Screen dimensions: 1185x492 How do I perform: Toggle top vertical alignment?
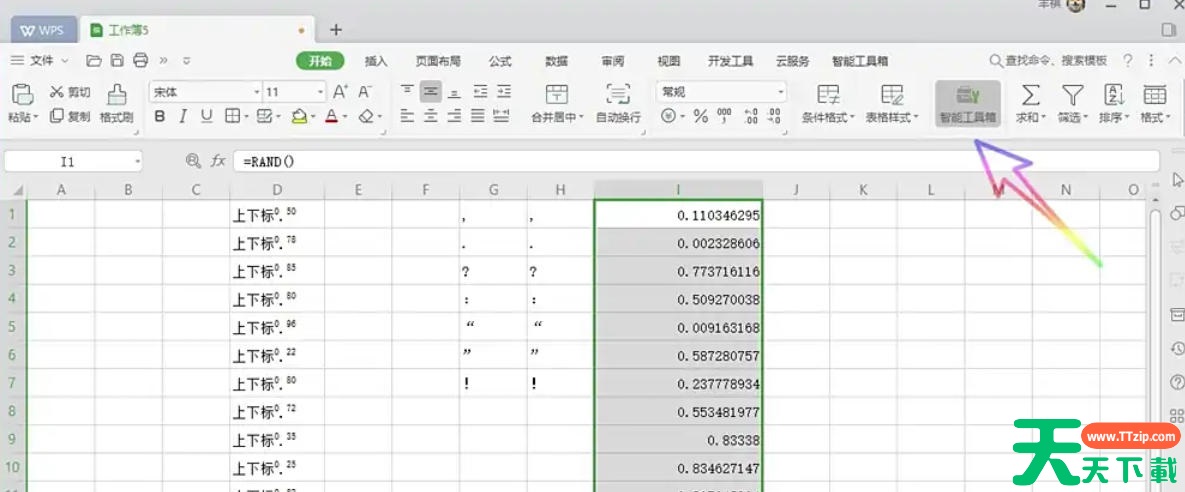[407, 91]
